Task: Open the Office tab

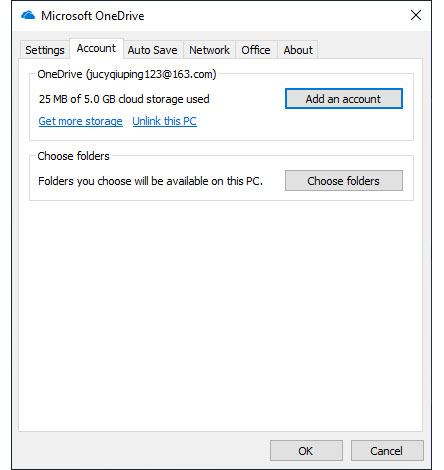Action: point(256,50)
